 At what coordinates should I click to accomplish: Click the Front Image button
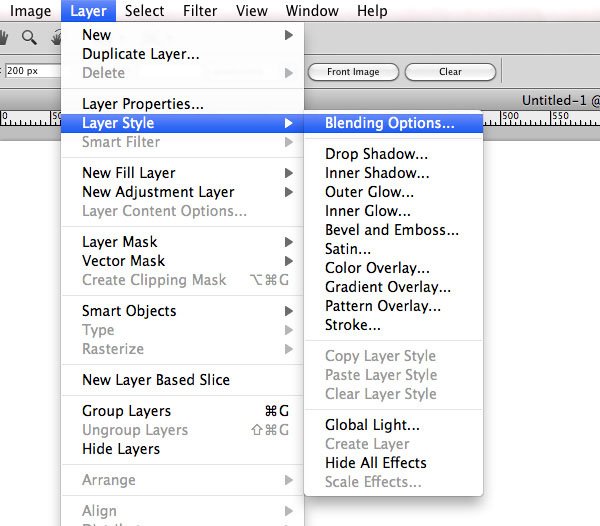(353, 72)
